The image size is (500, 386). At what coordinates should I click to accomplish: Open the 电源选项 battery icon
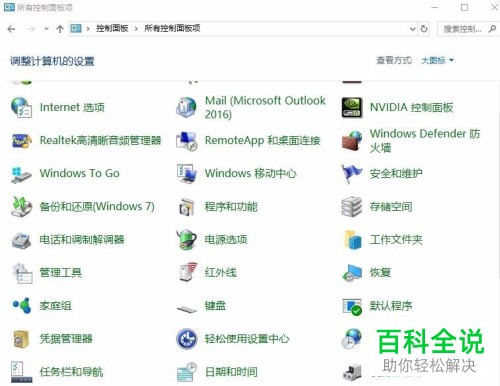(x=186, y=239)
